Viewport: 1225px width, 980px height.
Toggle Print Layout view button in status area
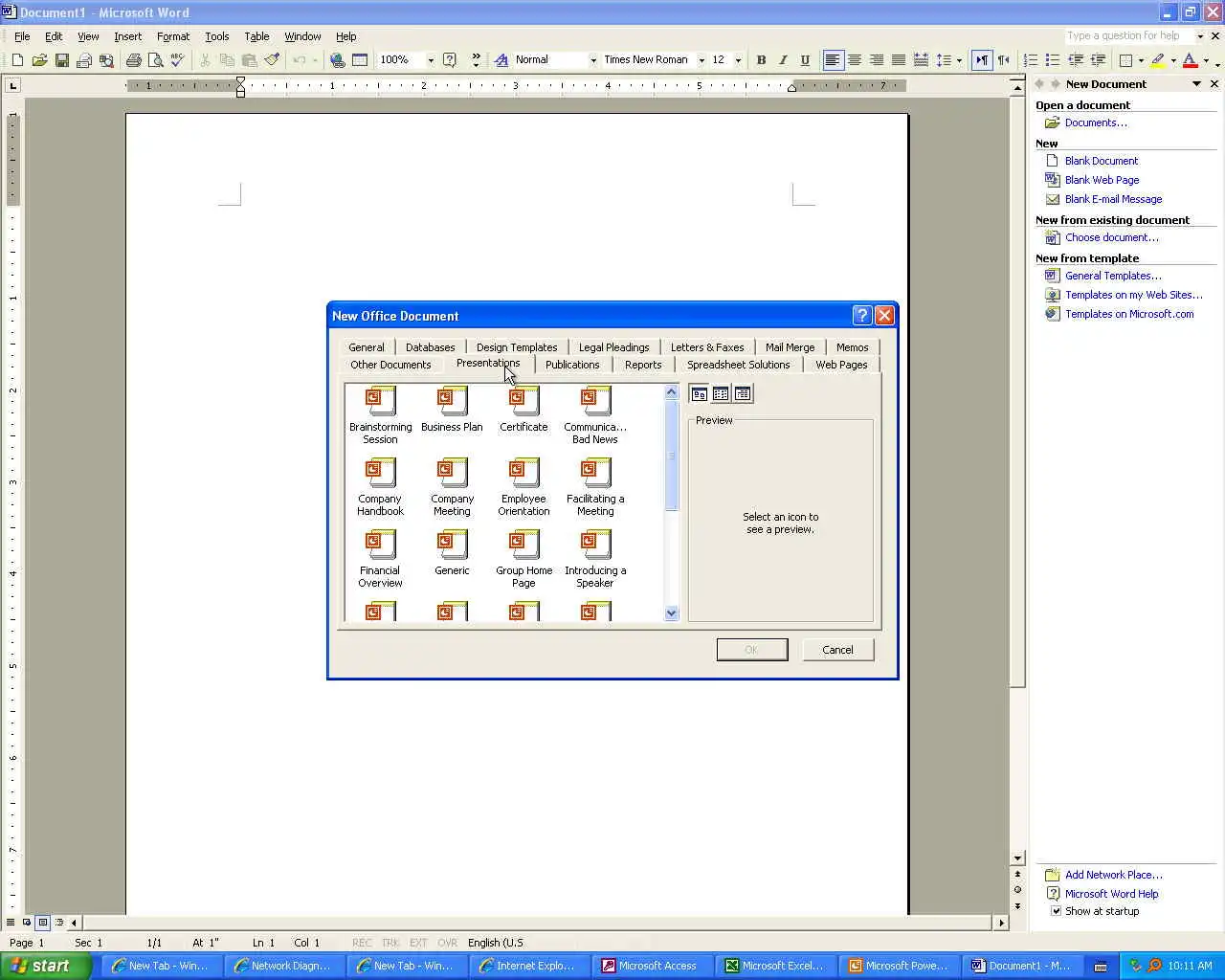(42, 923)
